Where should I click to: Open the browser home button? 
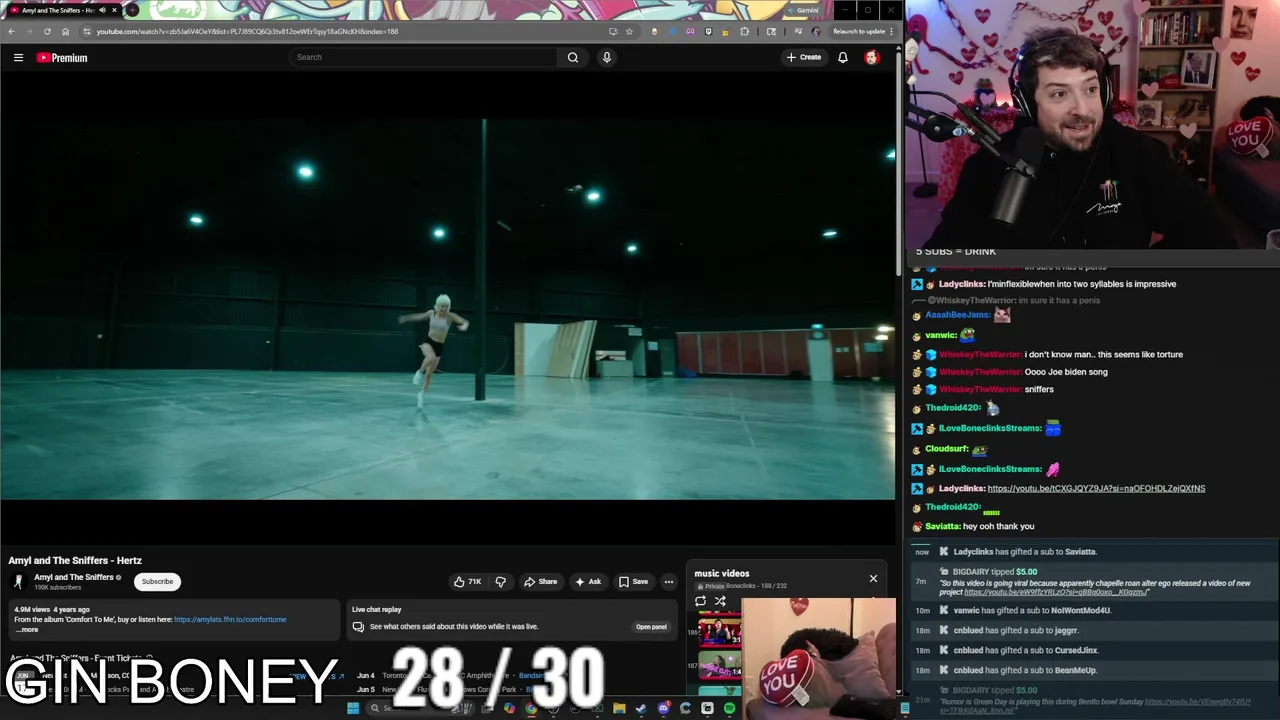[x=66, y=31]
